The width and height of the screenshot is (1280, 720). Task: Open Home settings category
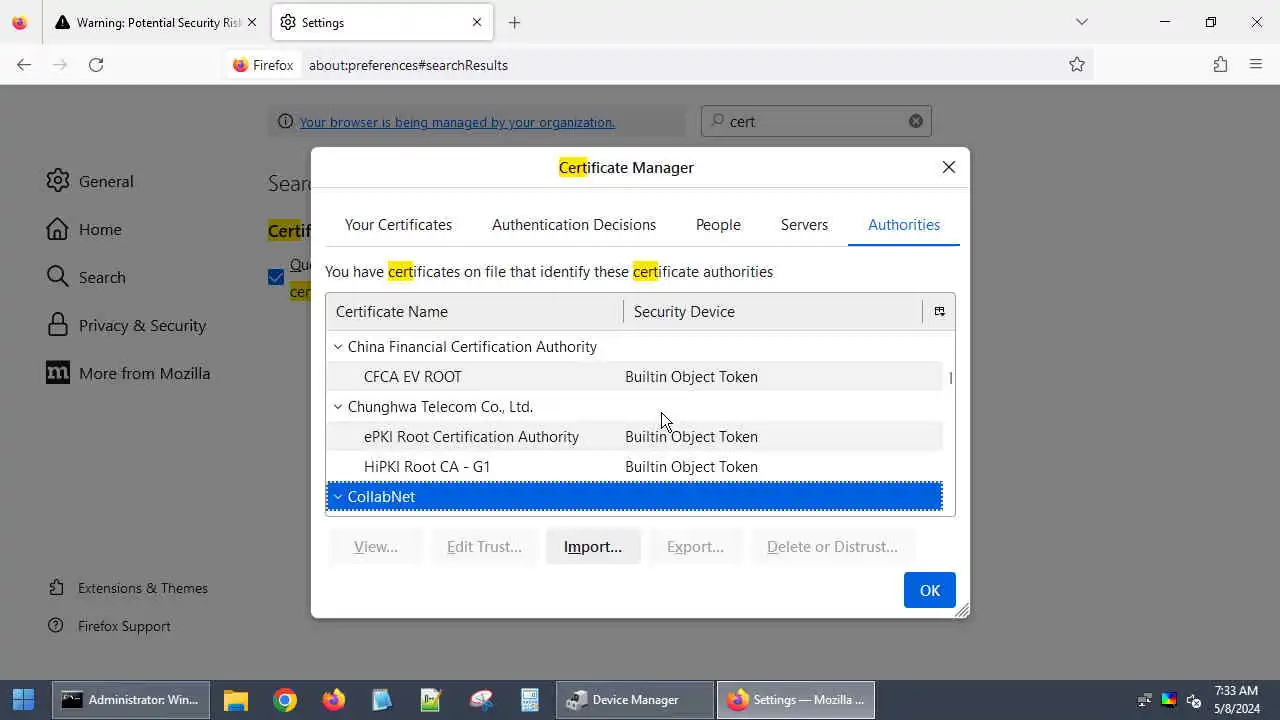click(x=84, y=229)
